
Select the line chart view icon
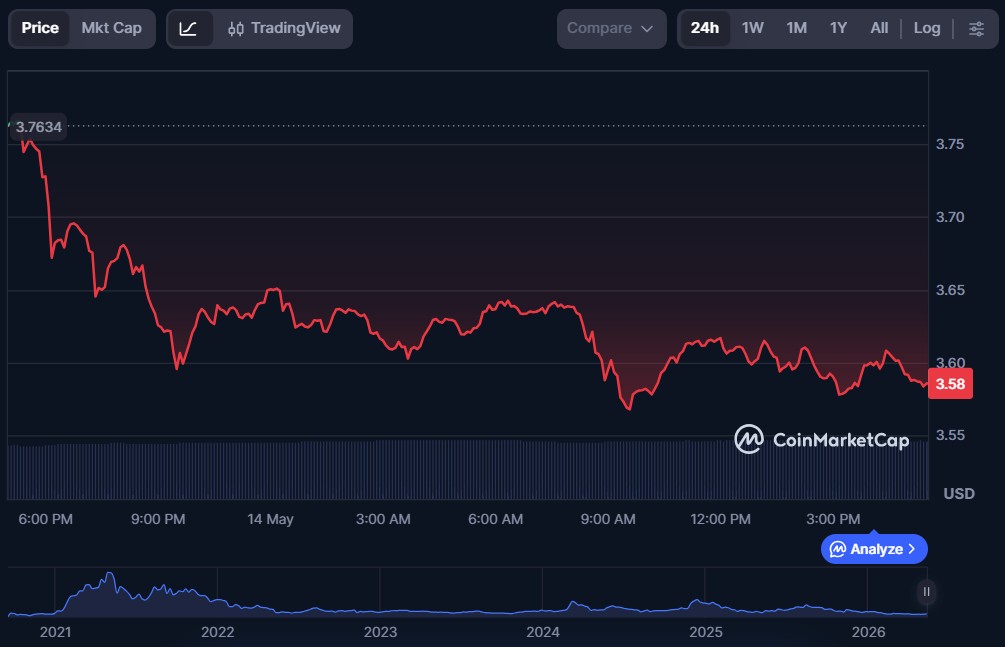tap(188, 29)
